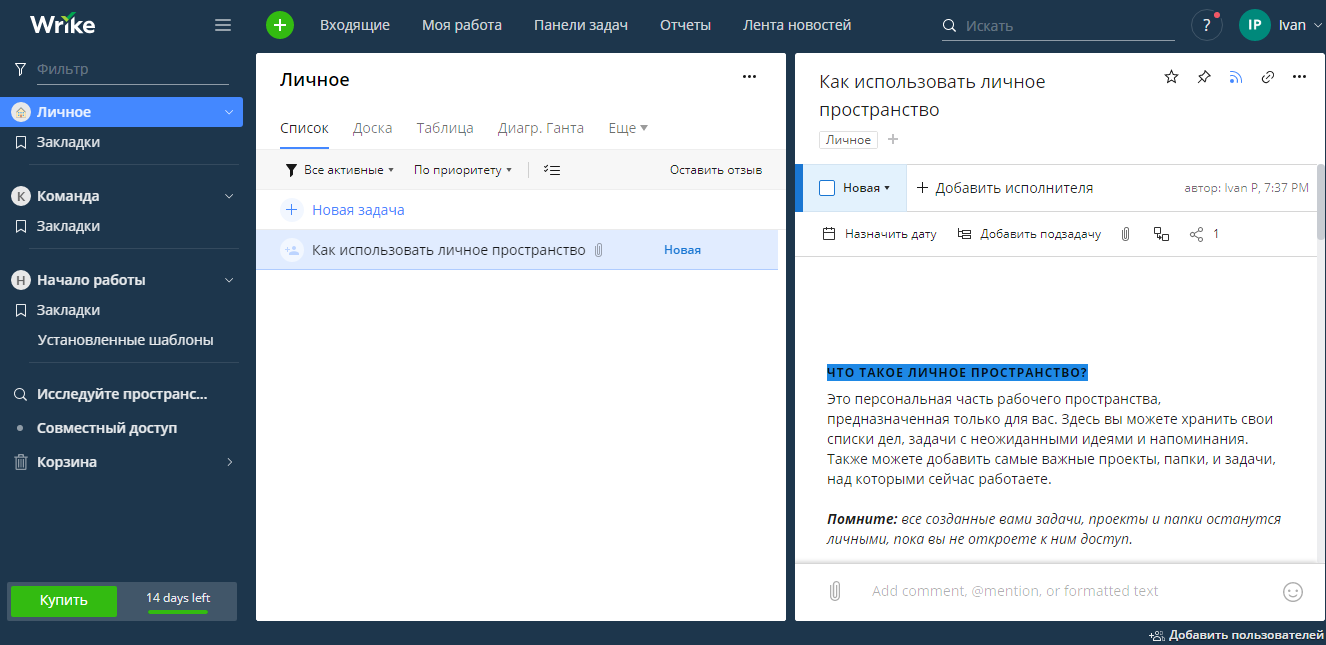Viewport: 1326px width, 645px height.
Task: Click the dependencies icon in task toolbar
Action: click(x=1161, y=234)
